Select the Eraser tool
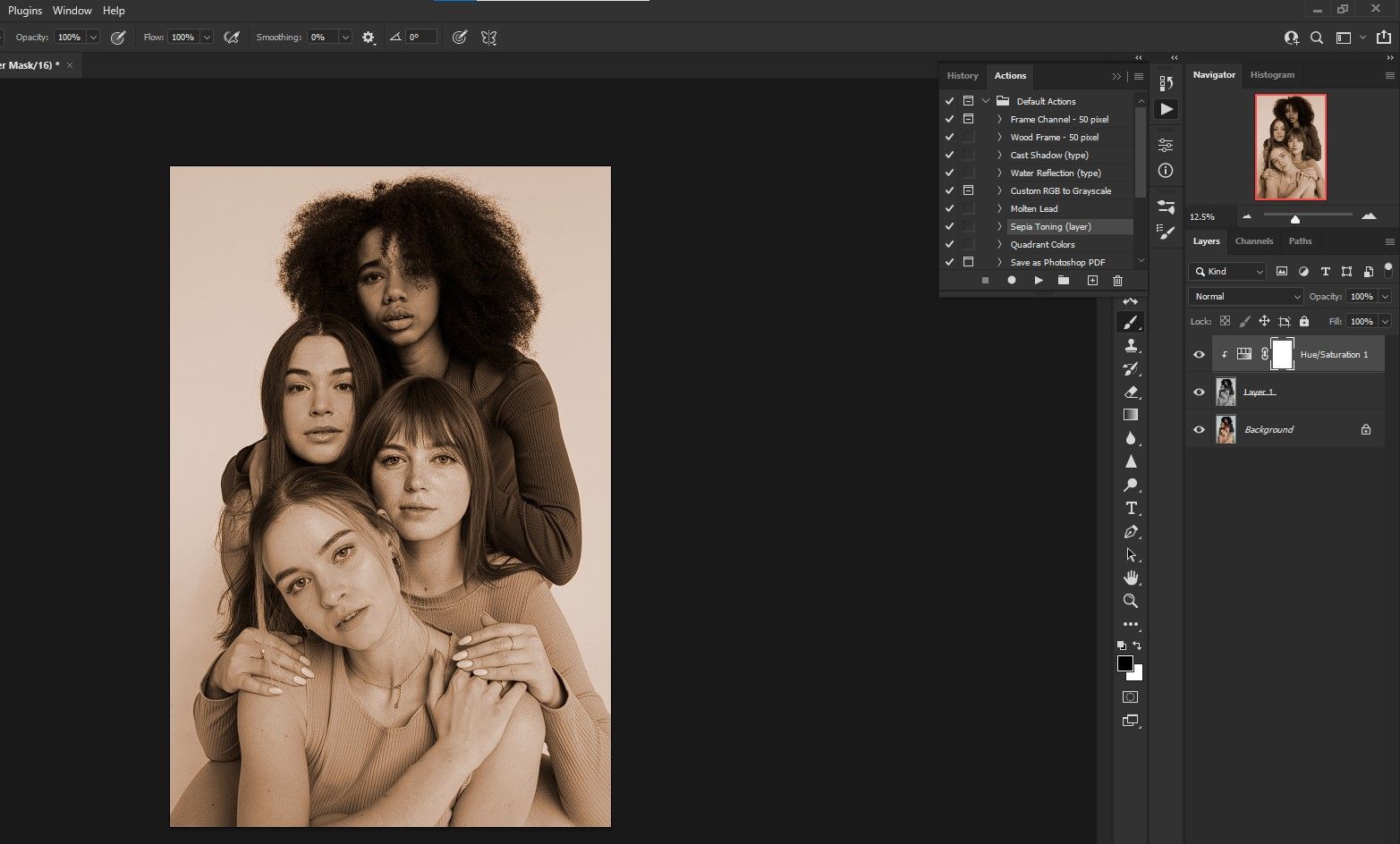The height and width of the screenshot is (844, 1400). pos(1131,392)
